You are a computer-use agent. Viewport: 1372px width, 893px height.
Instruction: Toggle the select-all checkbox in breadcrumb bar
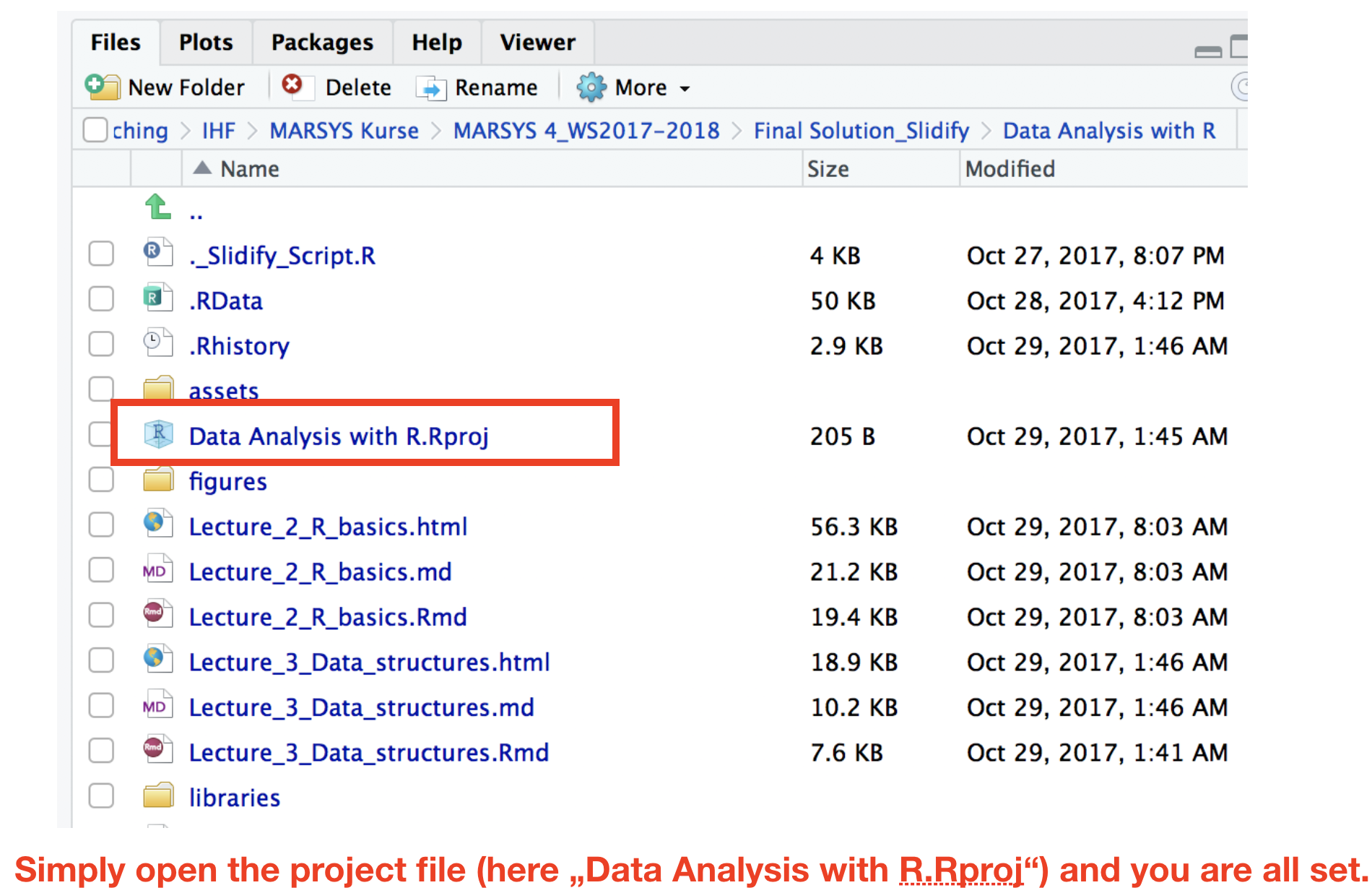click(x=95, y=130)
